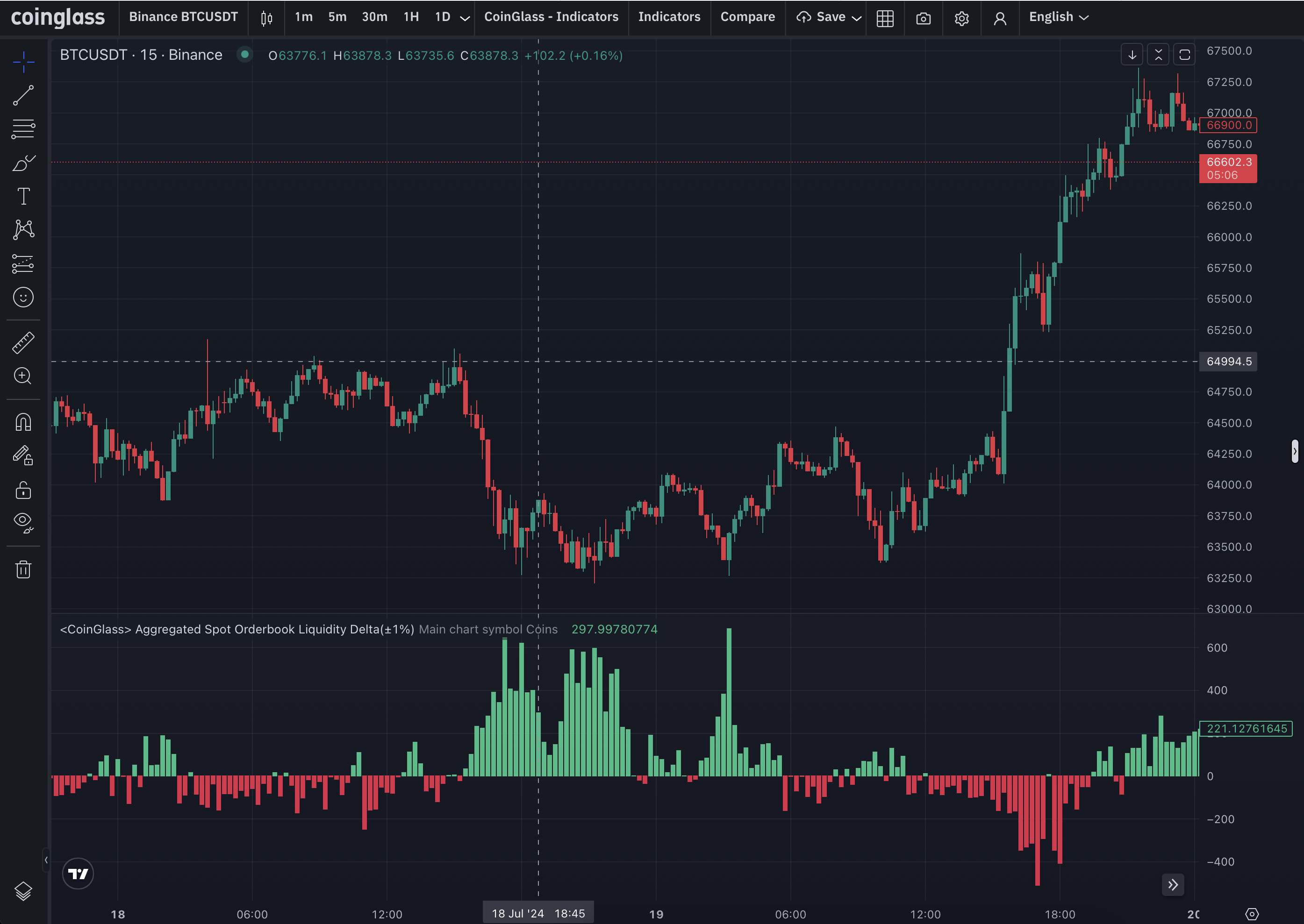
Task: Click the Compare button
Action: click(747, 17)
